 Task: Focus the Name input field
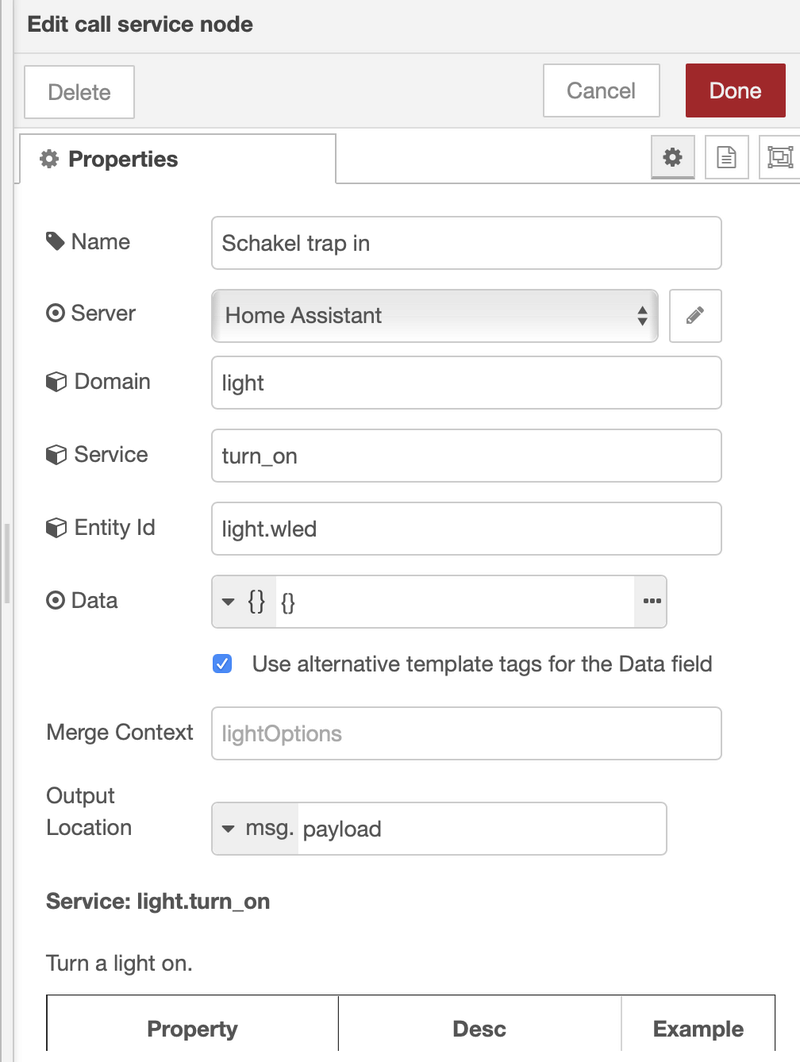click(466, 243)
